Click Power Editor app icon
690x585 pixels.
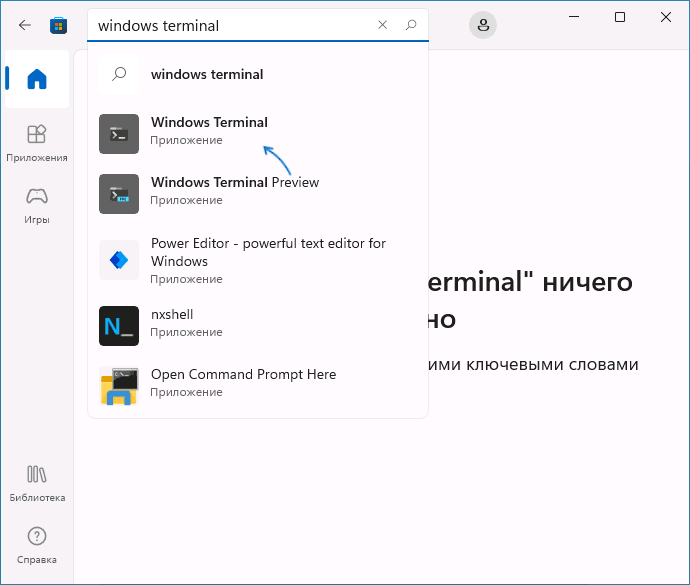119,260
